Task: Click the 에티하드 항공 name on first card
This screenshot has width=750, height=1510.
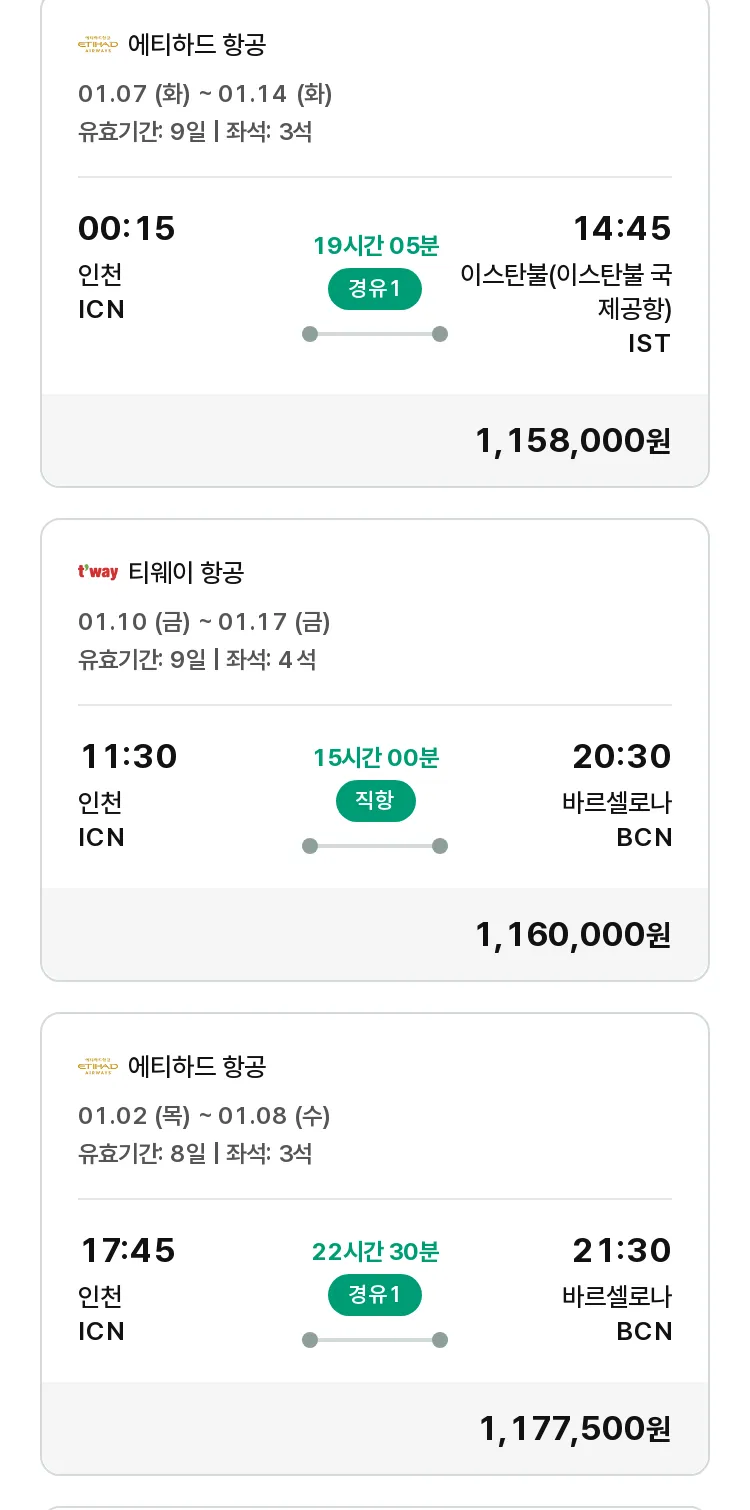Action: click(x=197, y=45)
